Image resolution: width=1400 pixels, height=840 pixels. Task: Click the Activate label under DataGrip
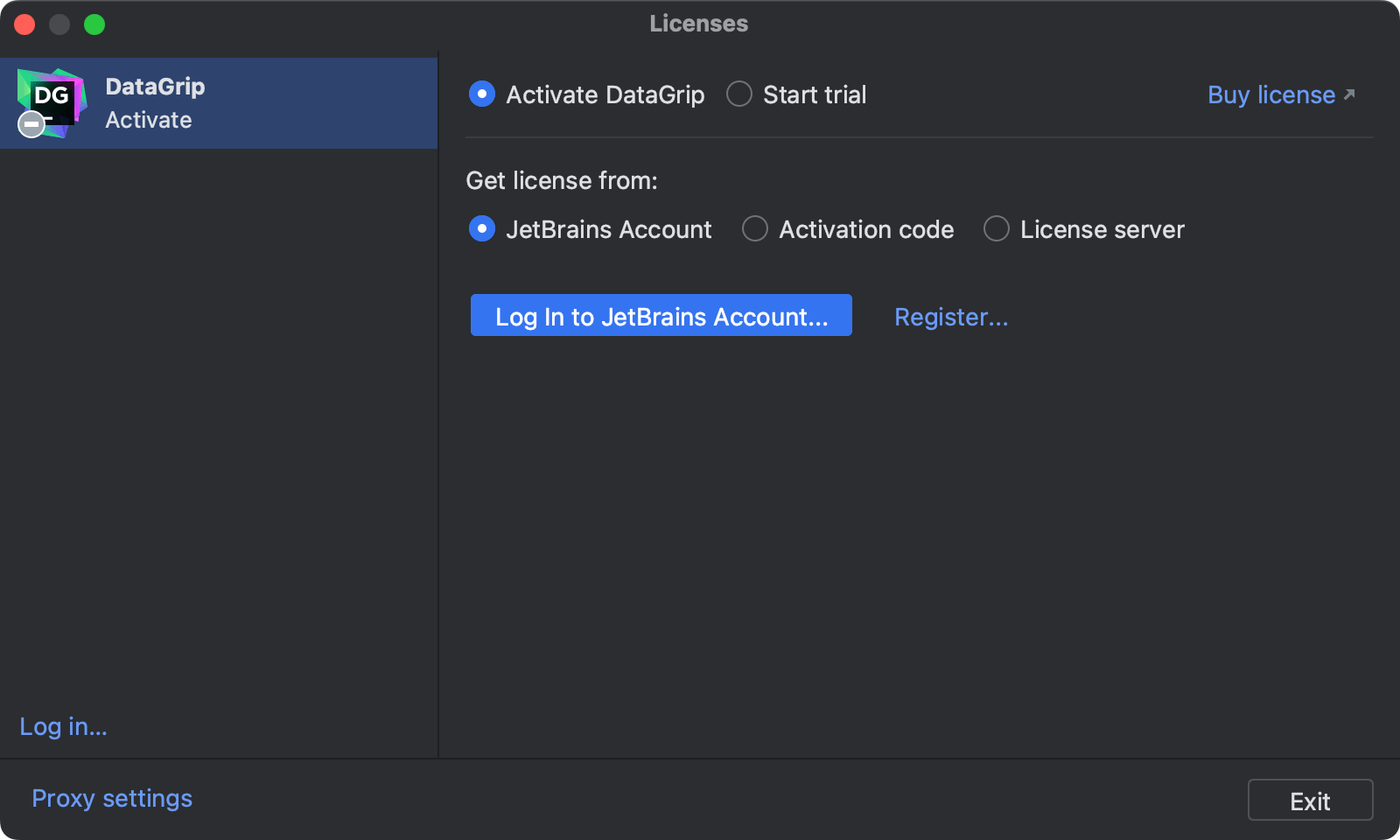pyautogui.click(x=148, y=120)
